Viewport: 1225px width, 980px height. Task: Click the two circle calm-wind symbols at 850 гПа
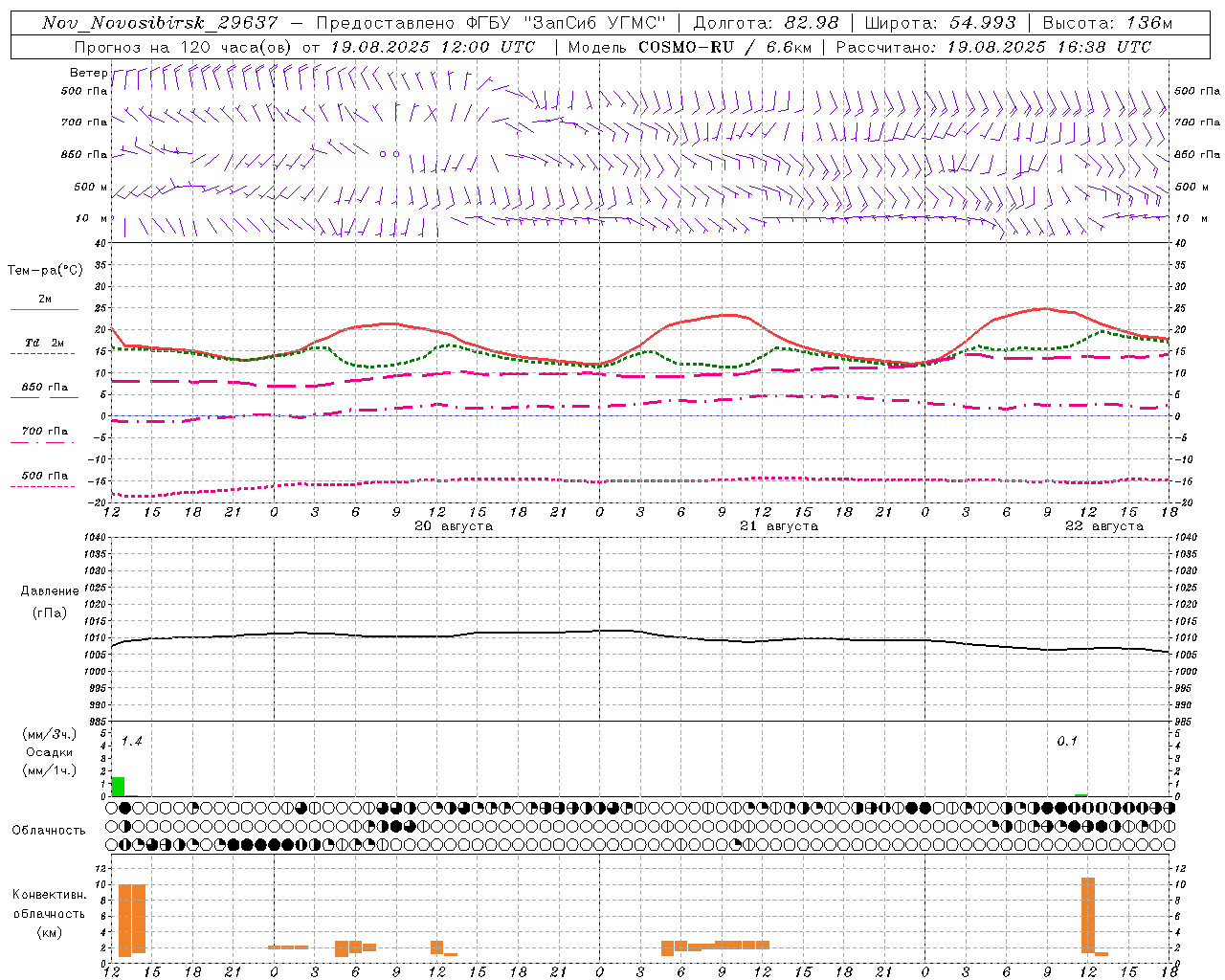(390, 154)
